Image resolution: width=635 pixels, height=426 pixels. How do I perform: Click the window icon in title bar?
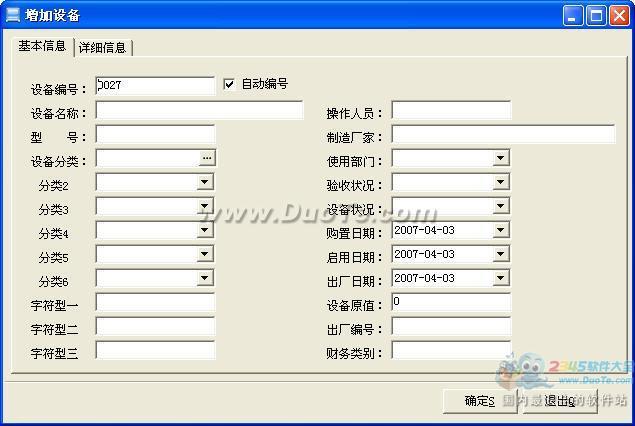click(x=13, y=15)
